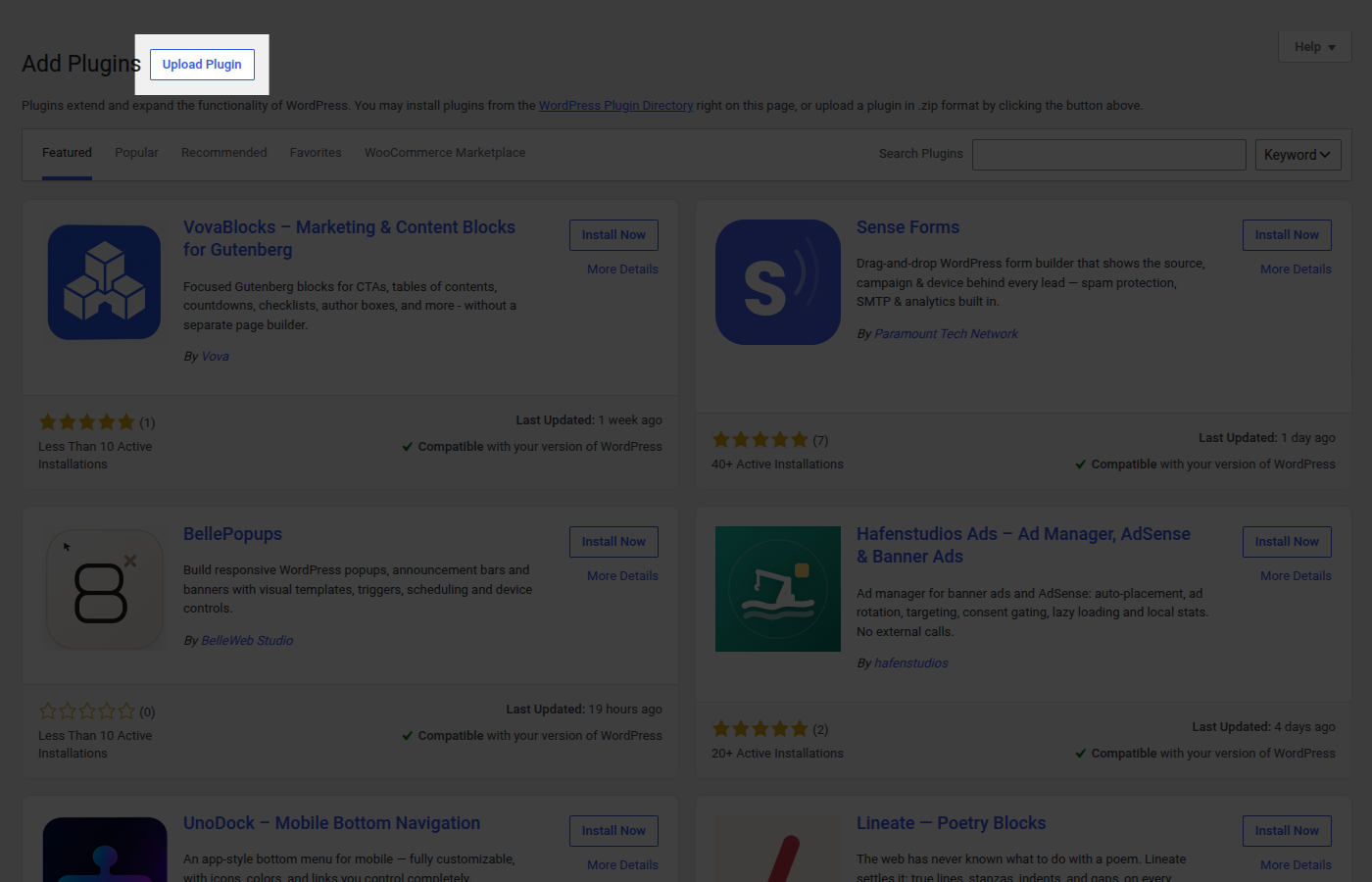
Task: Switch to the Popular tab
Action: pyautogui.click(x=136, y=153)
